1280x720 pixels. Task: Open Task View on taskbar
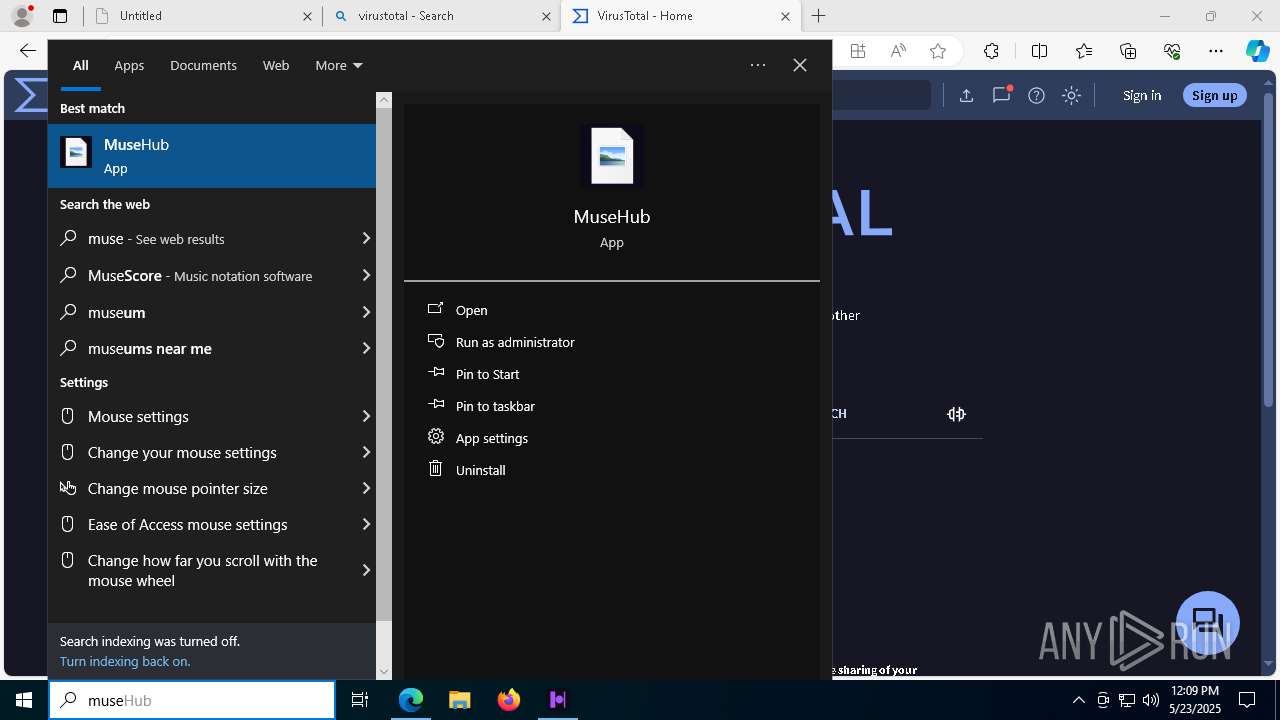360,700
